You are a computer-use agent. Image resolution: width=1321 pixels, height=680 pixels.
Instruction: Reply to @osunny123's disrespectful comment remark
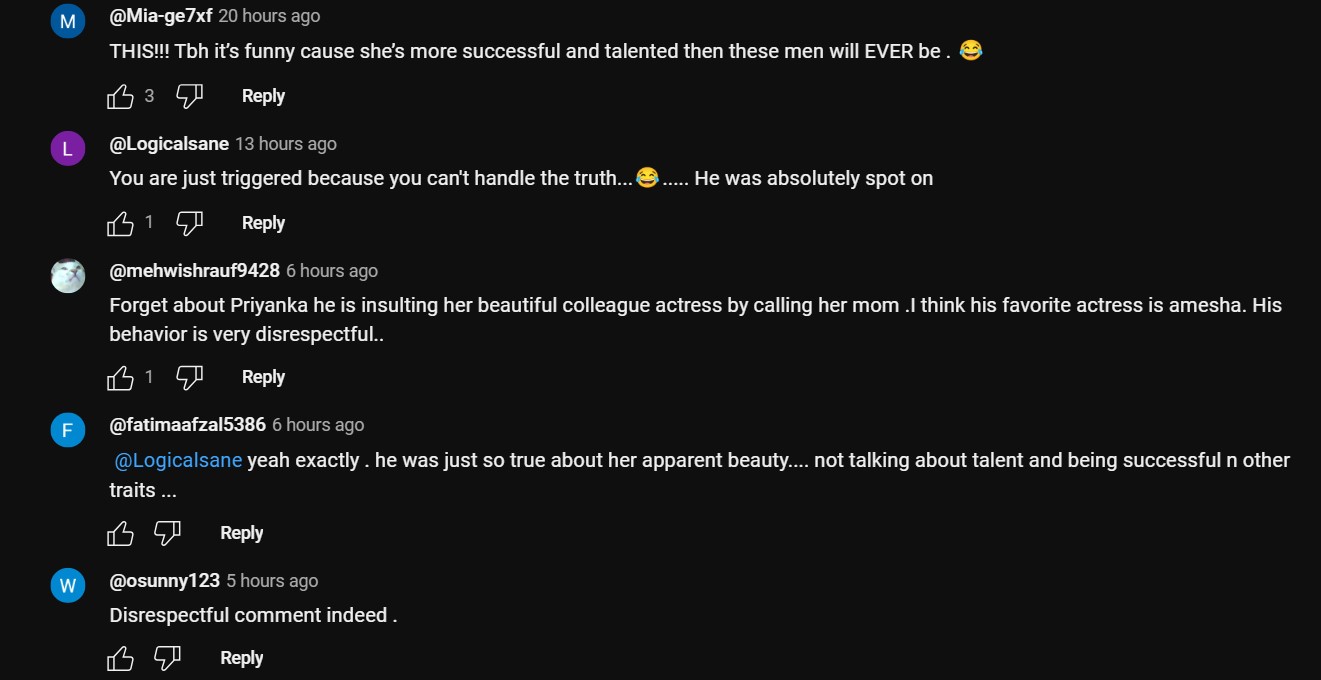(241, 658)
